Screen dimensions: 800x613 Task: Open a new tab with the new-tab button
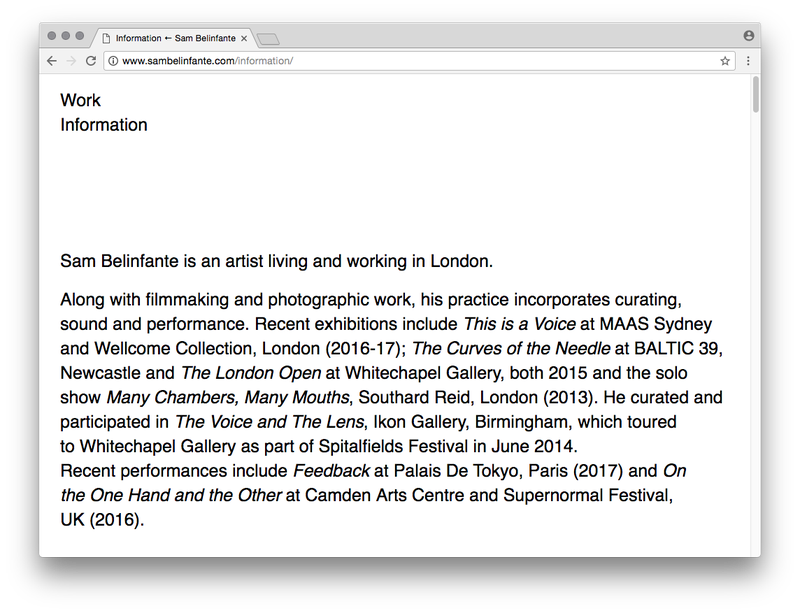click(268, 39)
